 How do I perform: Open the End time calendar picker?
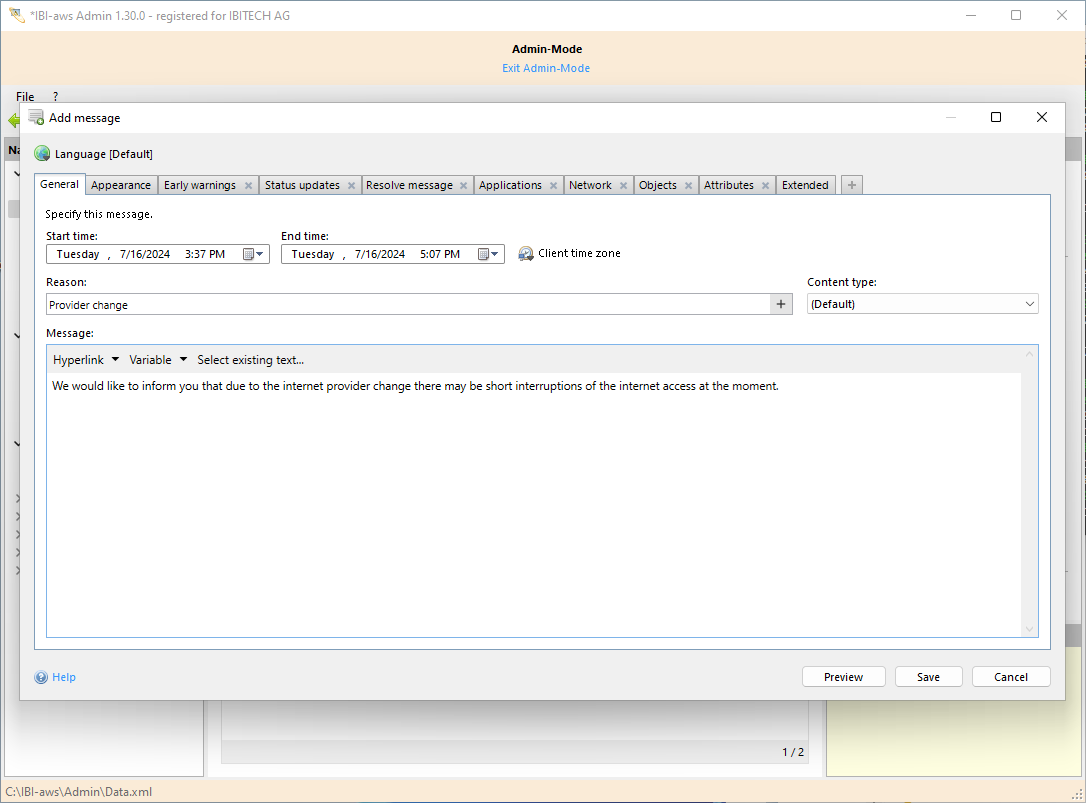tap(489, 254)
